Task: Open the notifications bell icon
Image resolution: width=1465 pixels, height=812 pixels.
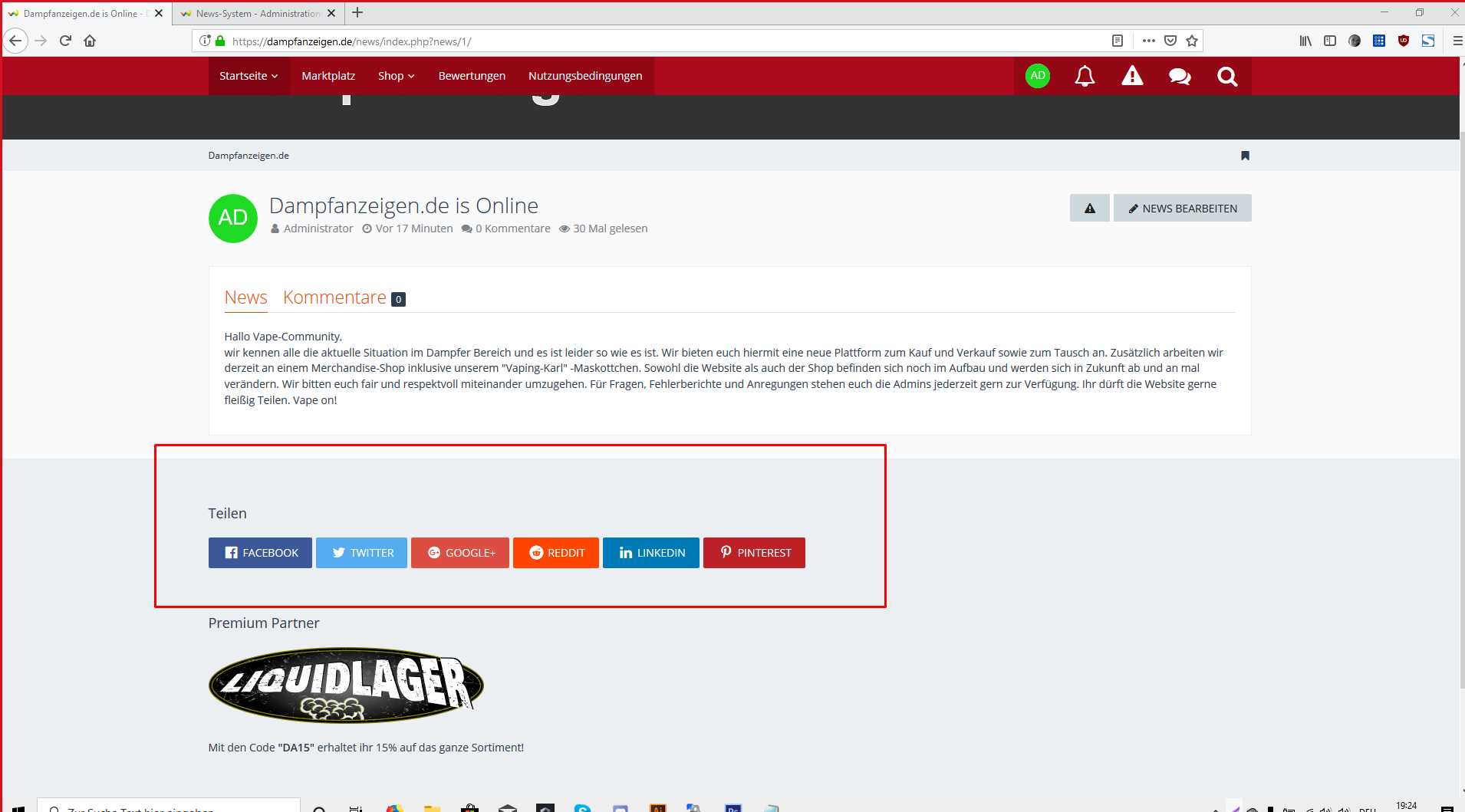Action: [1085, 76]
